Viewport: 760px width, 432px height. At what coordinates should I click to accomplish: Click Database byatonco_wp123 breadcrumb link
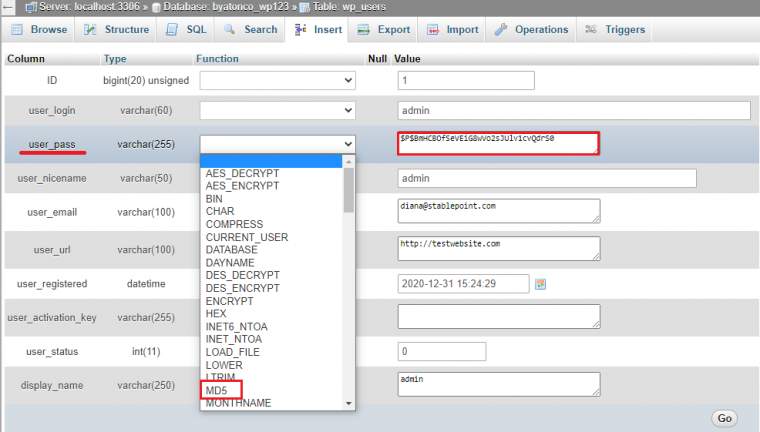(x=225, y=7)
